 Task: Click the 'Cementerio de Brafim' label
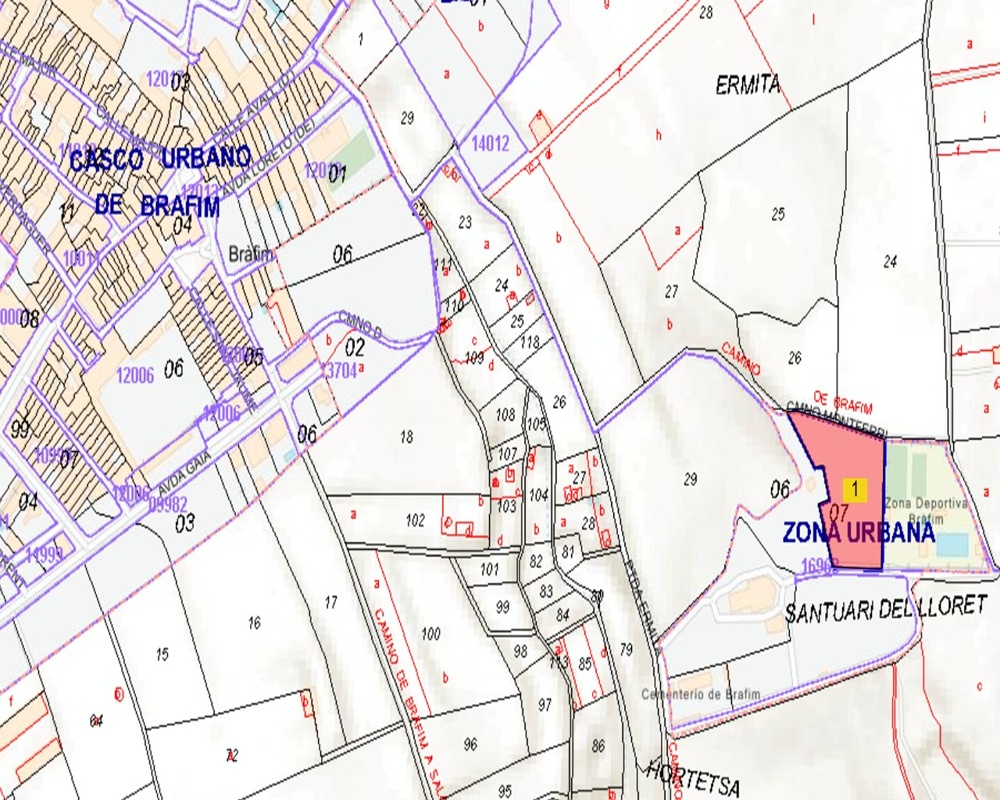pyautogui.click(x=700, y=694)
